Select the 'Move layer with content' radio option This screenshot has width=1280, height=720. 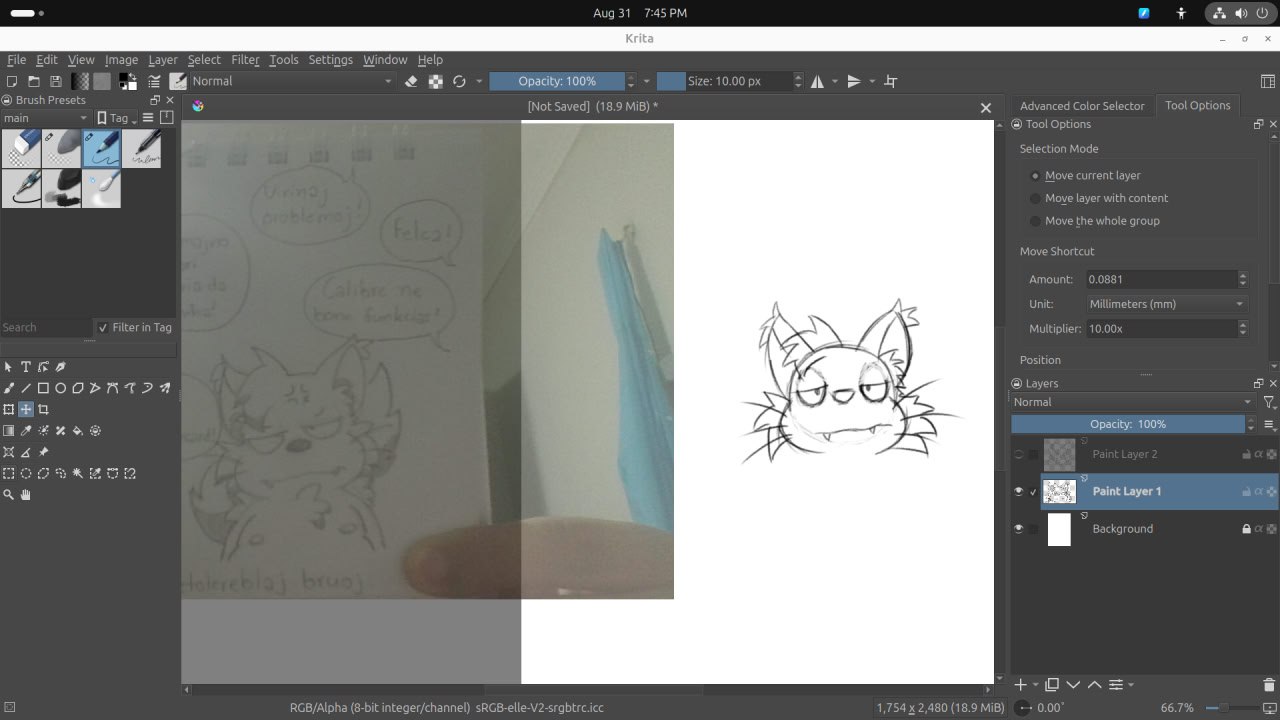(1036, 198)
